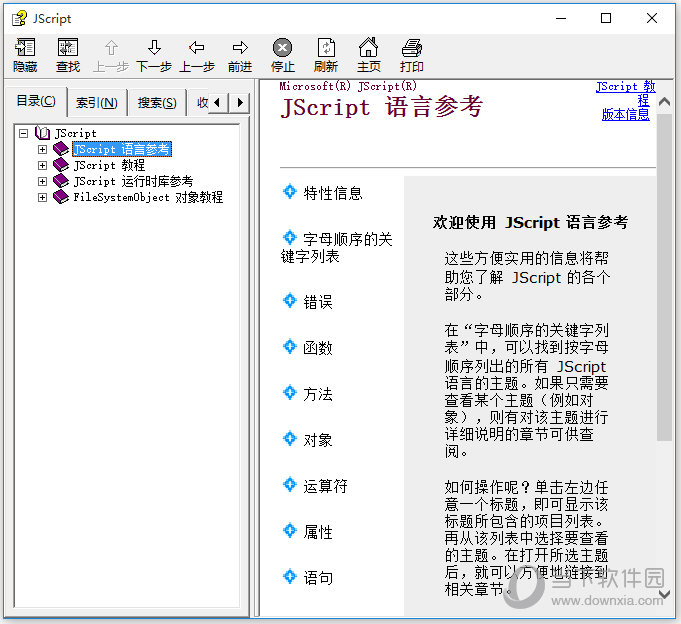Select the root JScript tree item

click(x=76, y=133)
